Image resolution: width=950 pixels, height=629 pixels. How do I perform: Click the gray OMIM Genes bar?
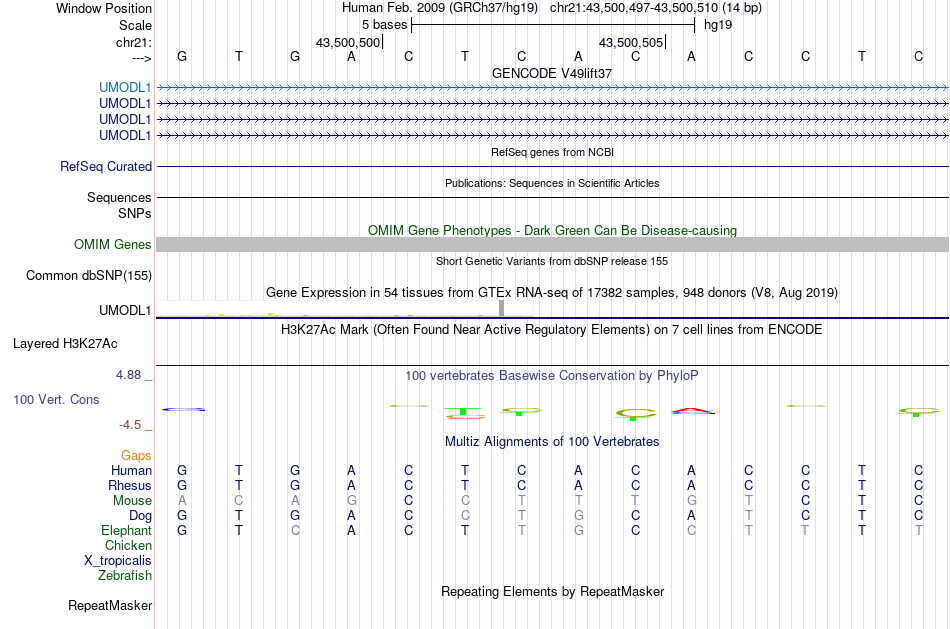(x=552, y=244)
